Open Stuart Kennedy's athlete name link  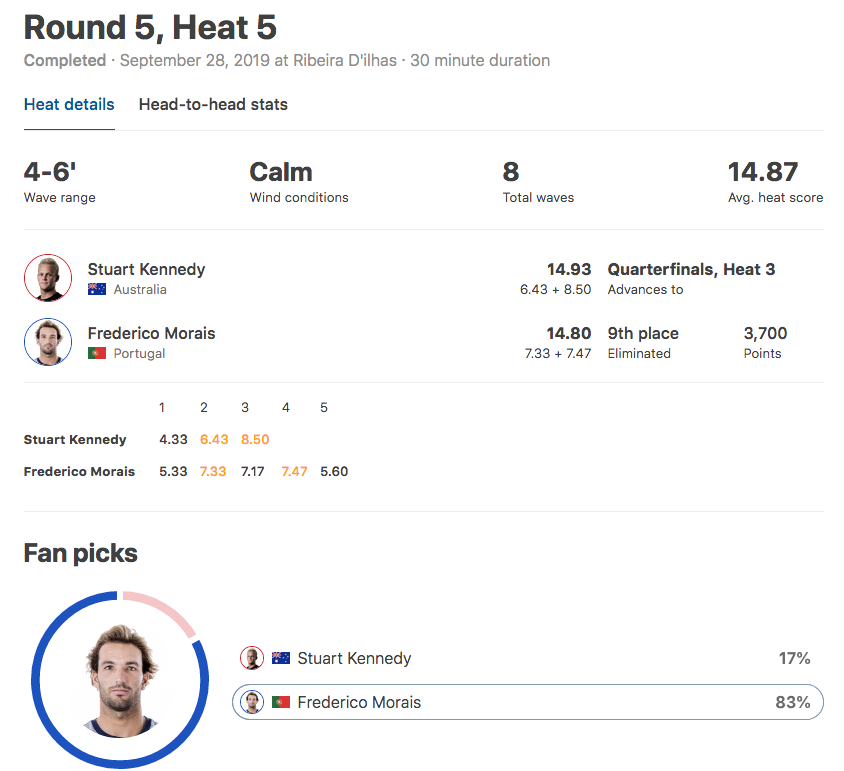pyautogui.click(x=146, y=269)
